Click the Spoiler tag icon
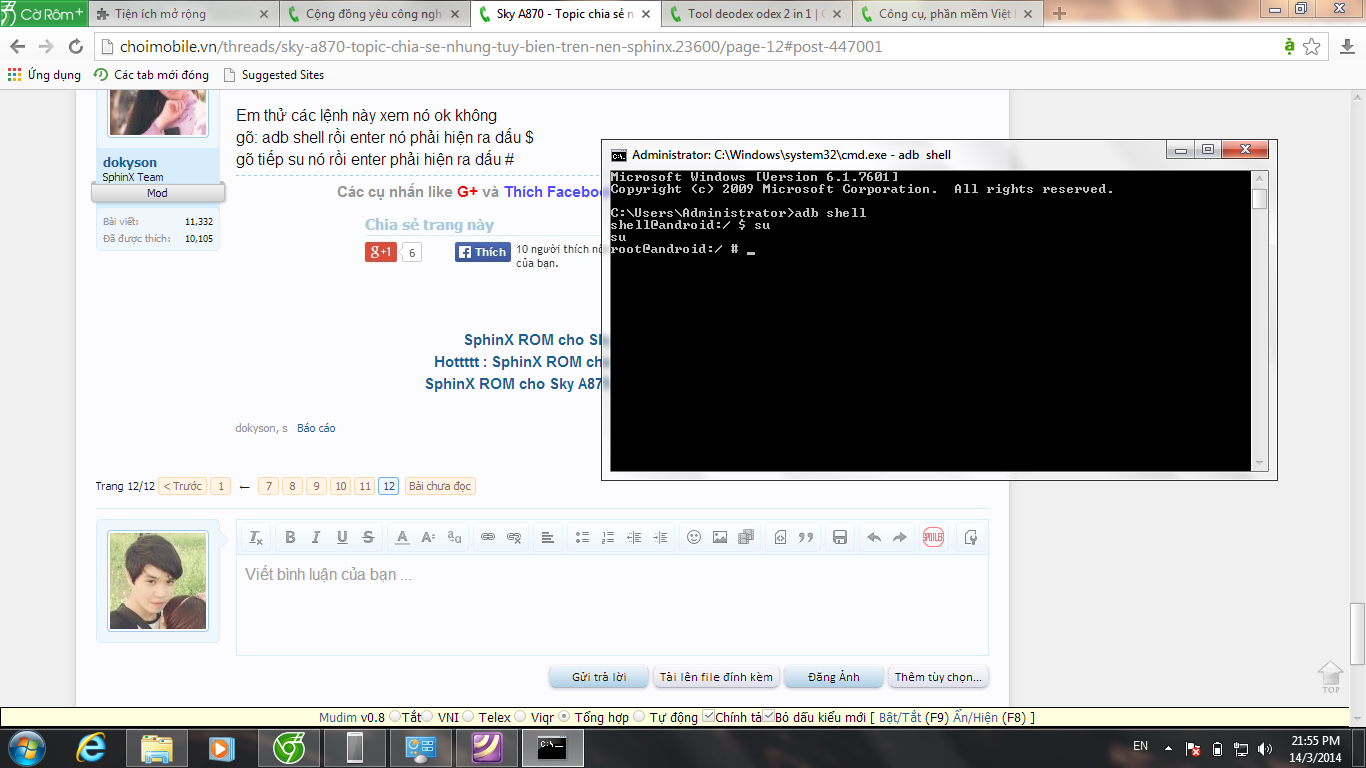Viewport: 1366px width, 768px height. (933, 537)
